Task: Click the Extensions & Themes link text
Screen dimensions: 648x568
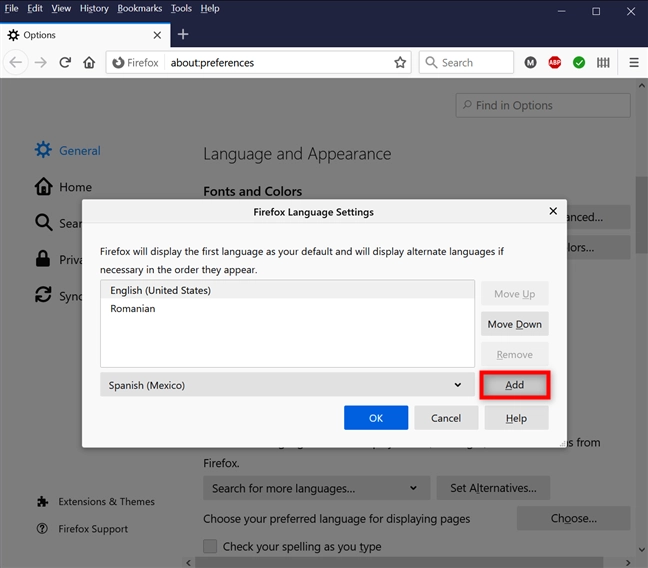Action: click(106, 501)
